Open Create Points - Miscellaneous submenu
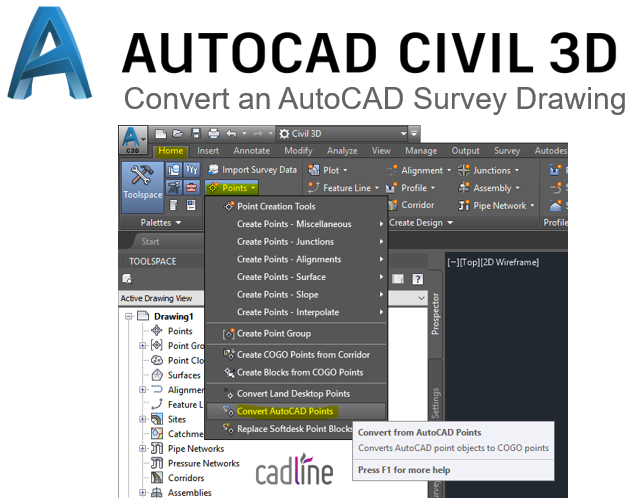Image resolution: width=635 pixels, height=498 pixels. 296,224
